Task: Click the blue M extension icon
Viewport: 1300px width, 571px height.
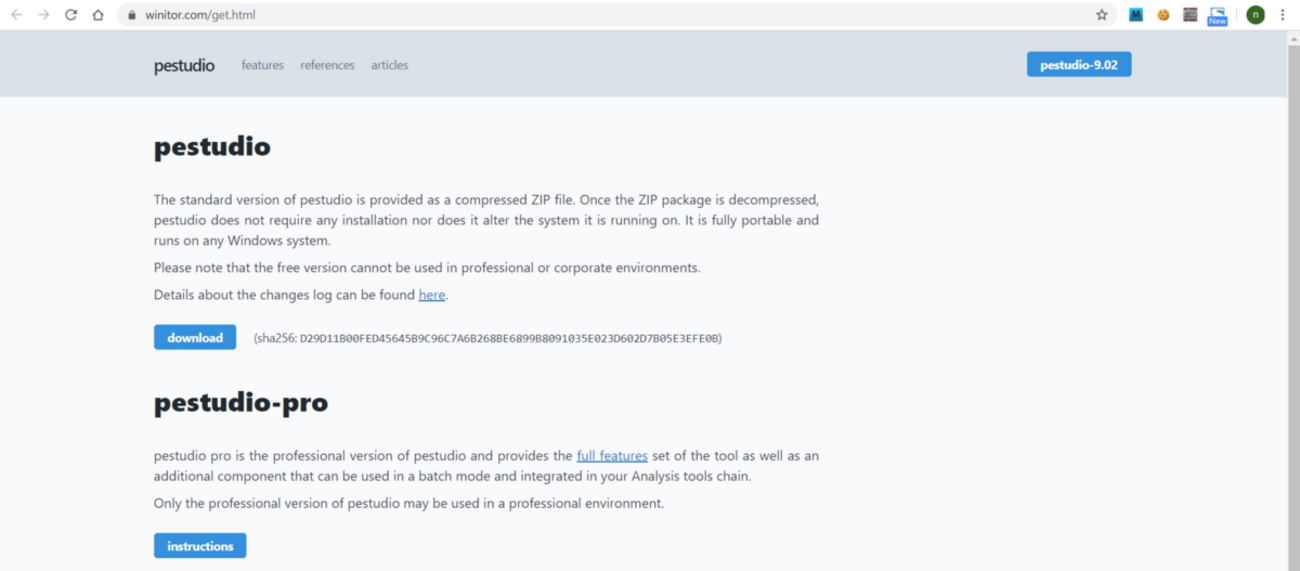Action: click(x=1136, y=15)
